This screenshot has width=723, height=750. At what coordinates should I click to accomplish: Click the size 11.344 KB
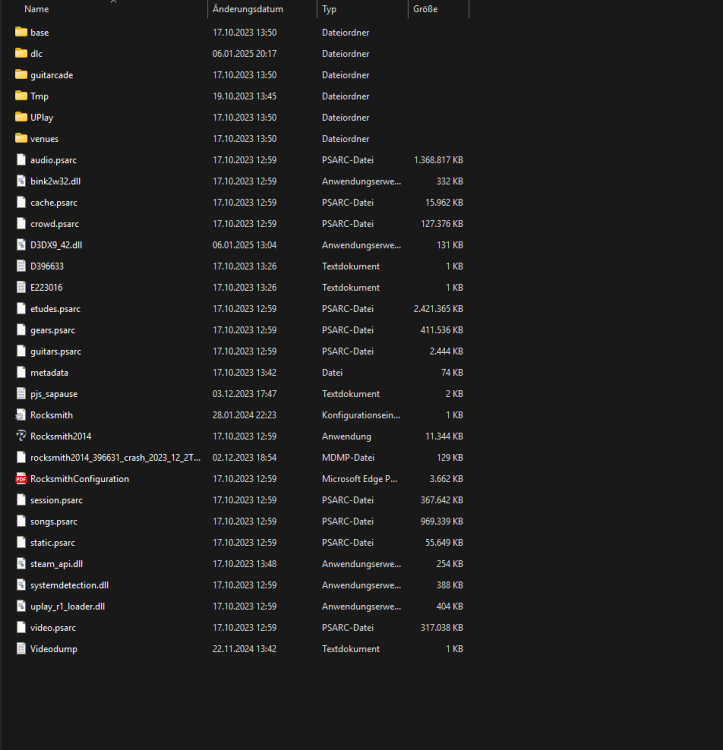pyautogui.click(x=444, y=436)
